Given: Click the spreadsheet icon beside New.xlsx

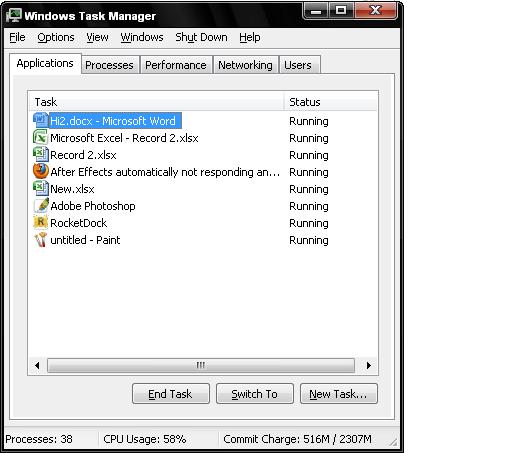Looking at the screenshot, I should [x=41, y=188].
